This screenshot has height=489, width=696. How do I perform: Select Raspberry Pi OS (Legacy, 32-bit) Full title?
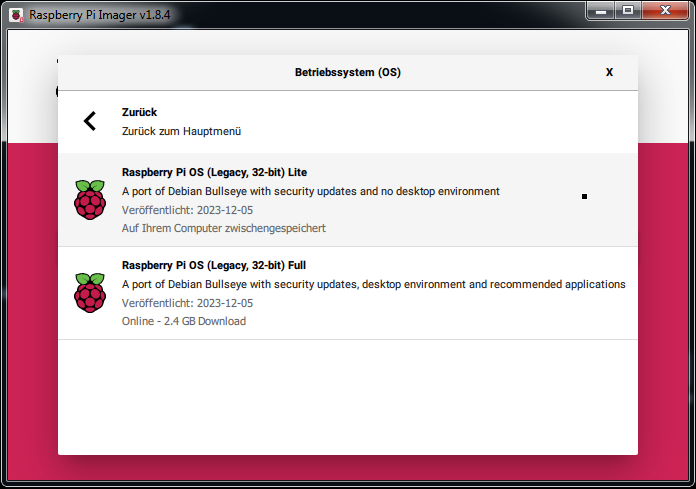coord(213,265)
